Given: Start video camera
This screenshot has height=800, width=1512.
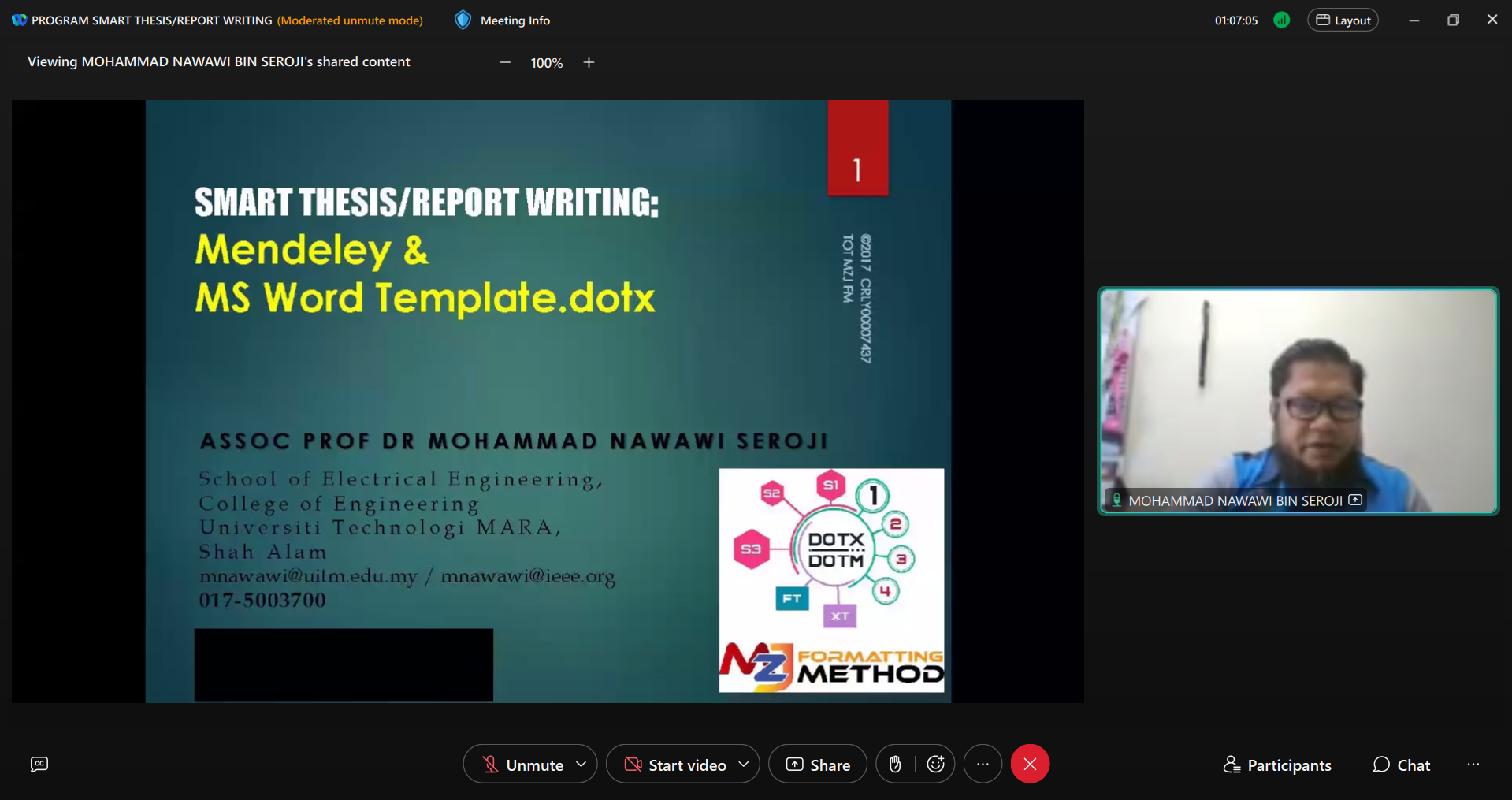Looking at the screenshot, I should 675,765.
